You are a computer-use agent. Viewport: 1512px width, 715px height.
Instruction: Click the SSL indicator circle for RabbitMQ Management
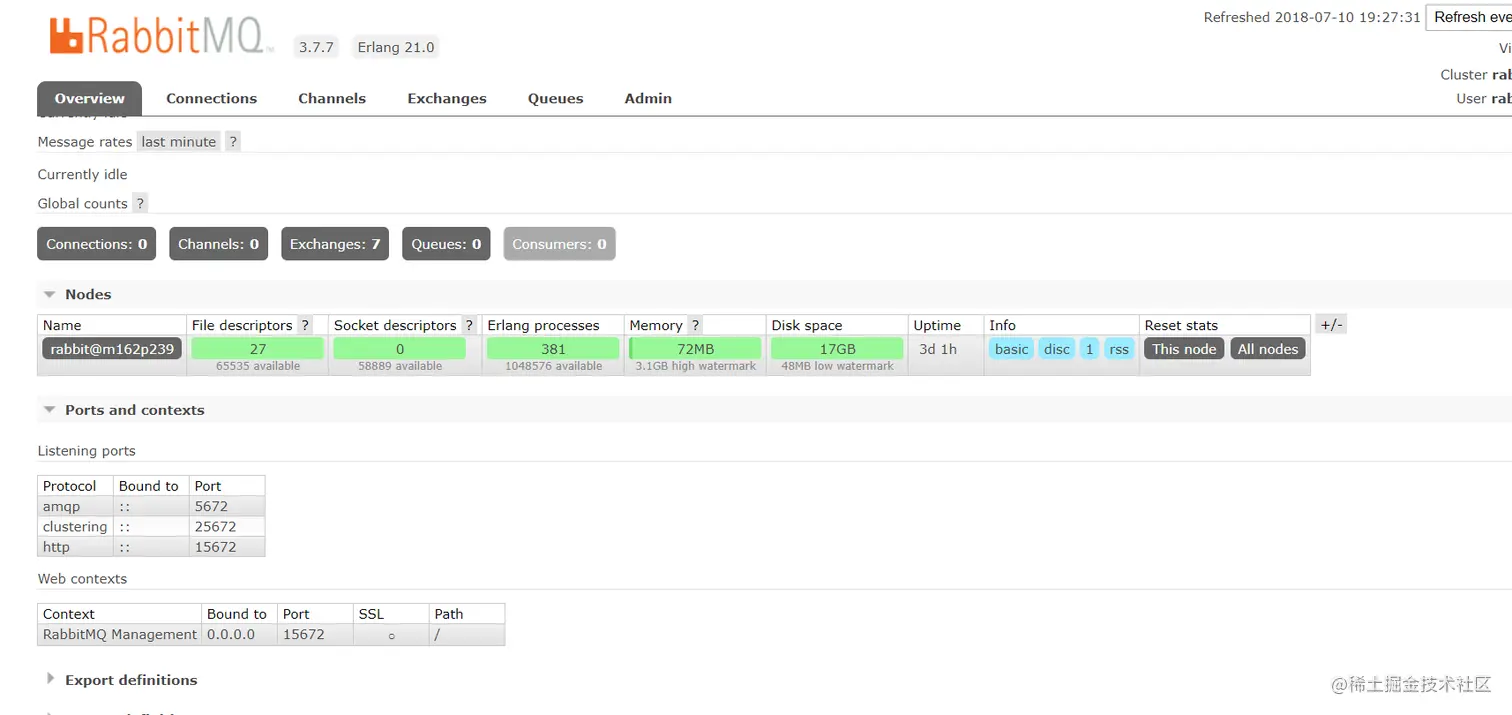tap(391, 636)
